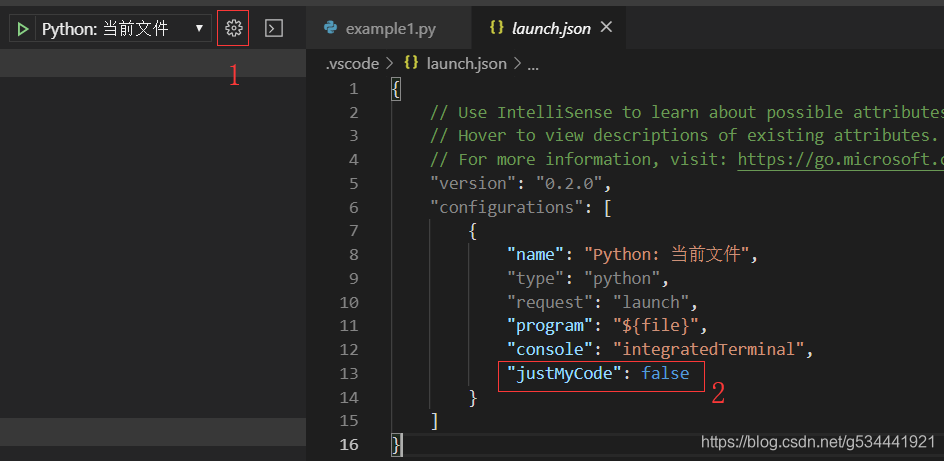
Task: Open launch.json via the gear icon
Action: pos(233,28)
